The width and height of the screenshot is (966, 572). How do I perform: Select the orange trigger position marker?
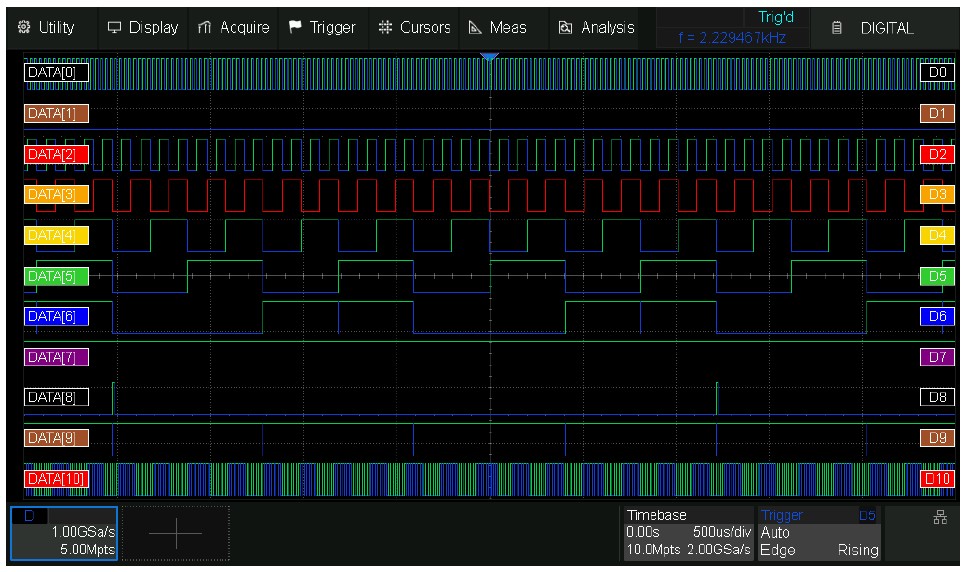coord(489,58)
